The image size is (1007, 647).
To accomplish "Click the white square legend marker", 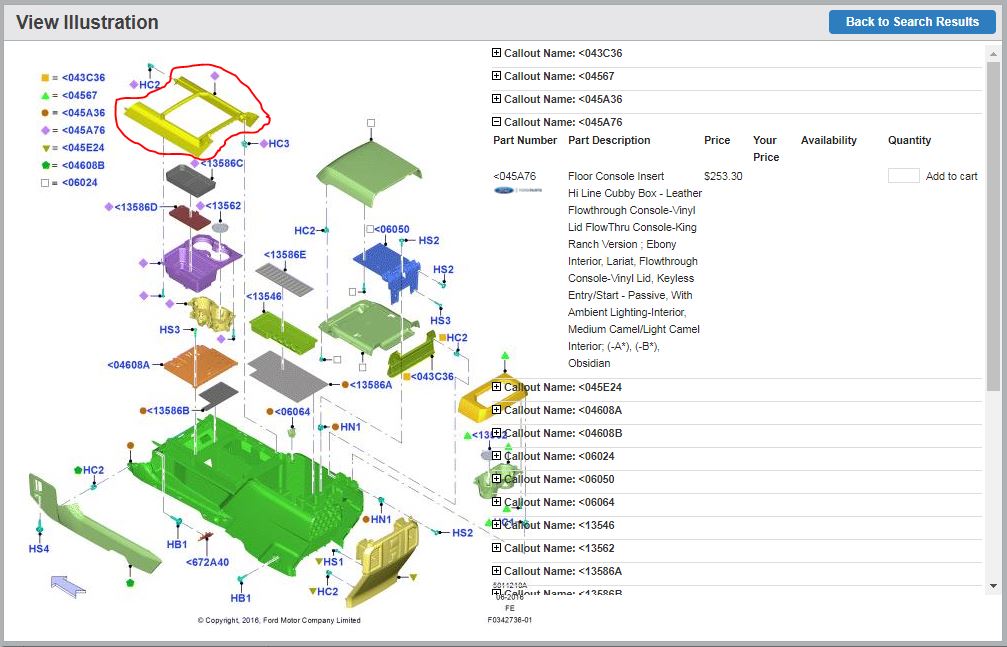I will pyautogui.click(x=45, y=182).
